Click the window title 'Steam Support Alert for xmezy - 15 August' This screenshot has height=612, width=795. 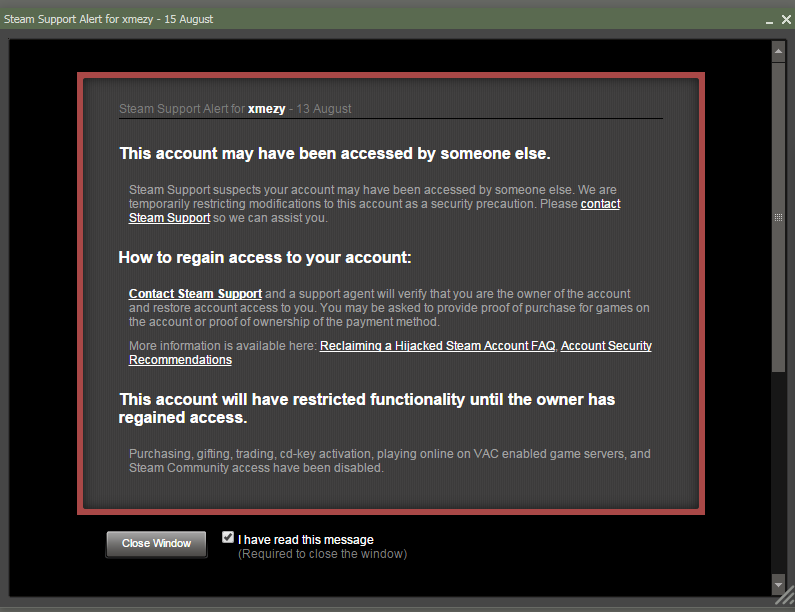(x=109, y=19)
